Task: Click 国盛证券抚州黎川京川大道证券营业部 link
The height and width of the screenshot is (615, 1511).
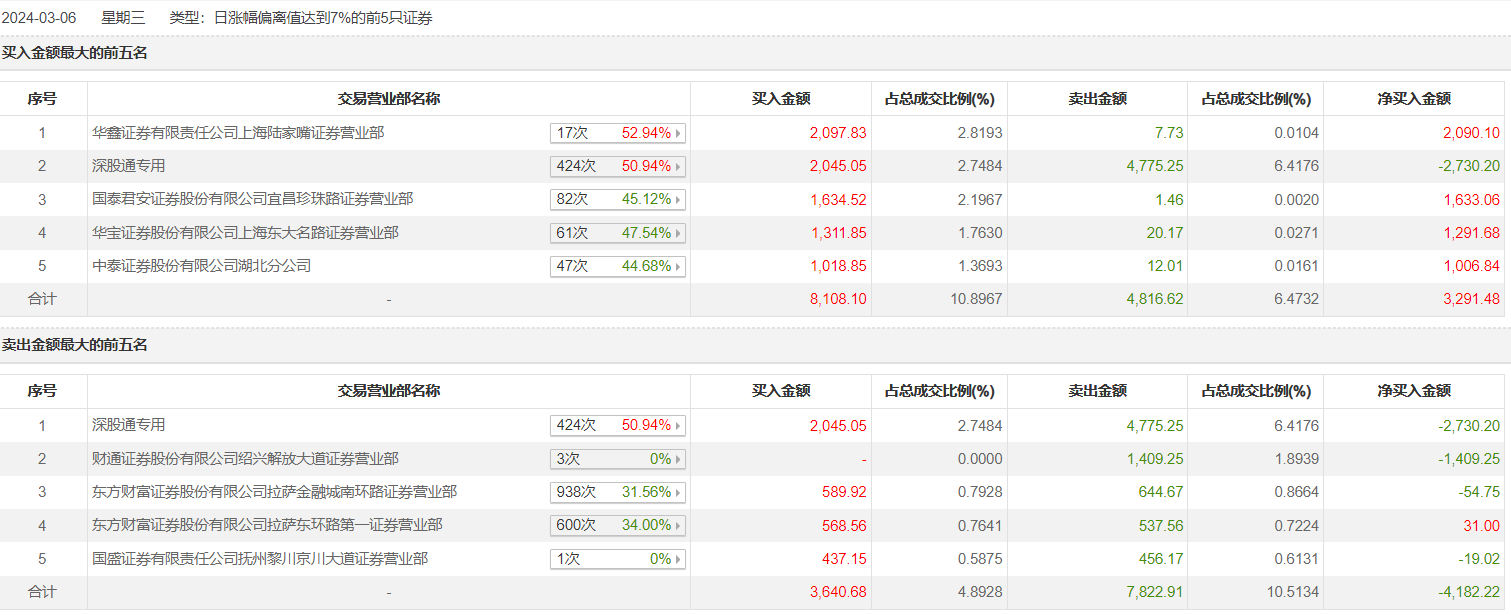Action: (x=260, y=559)
